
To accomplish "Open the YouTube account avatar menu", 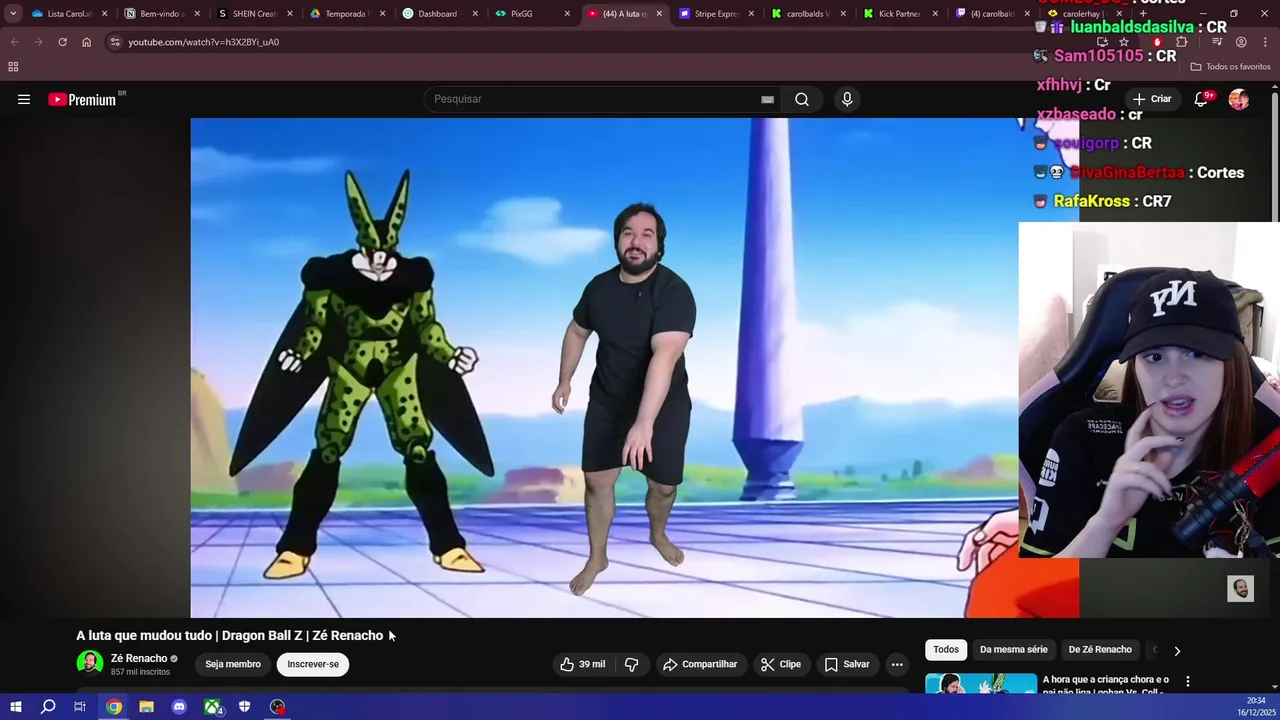I will pos(1239,99).
